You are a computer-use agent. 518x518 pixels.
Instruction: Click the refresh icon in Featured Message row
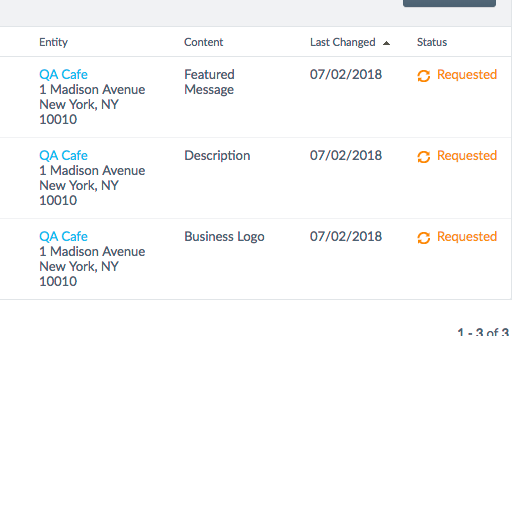pyautogui.click(x=424, y=76)
